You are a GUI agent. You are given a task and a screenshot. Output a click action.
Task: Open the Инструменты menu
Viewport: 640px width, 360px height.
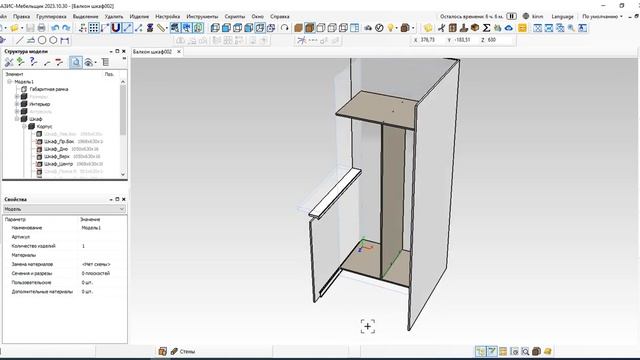pyautogui.click(x=202, y=16)
